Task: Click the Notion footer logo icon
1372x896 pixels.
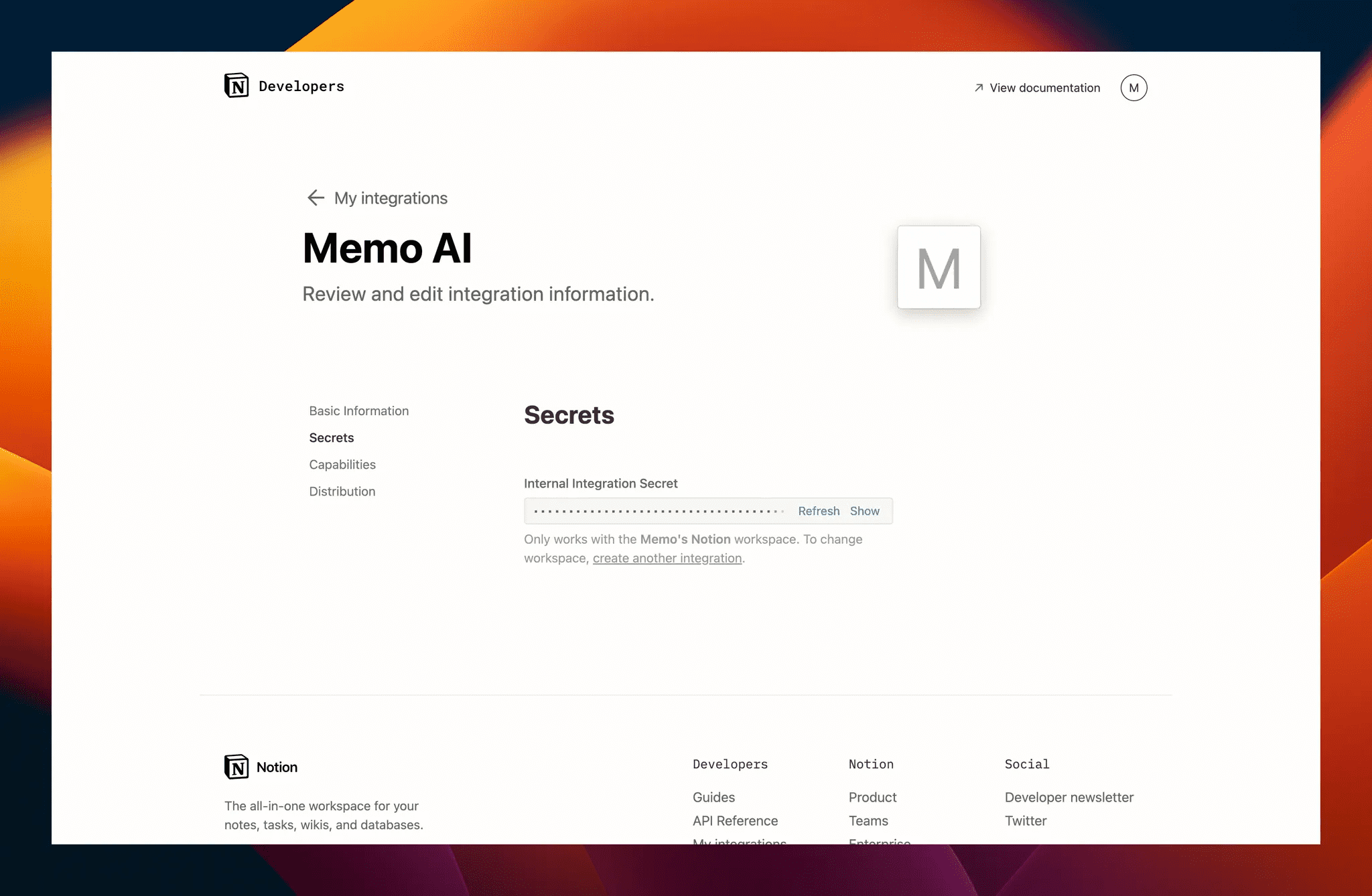Action: pyautogui.click(x=236, y=766)
